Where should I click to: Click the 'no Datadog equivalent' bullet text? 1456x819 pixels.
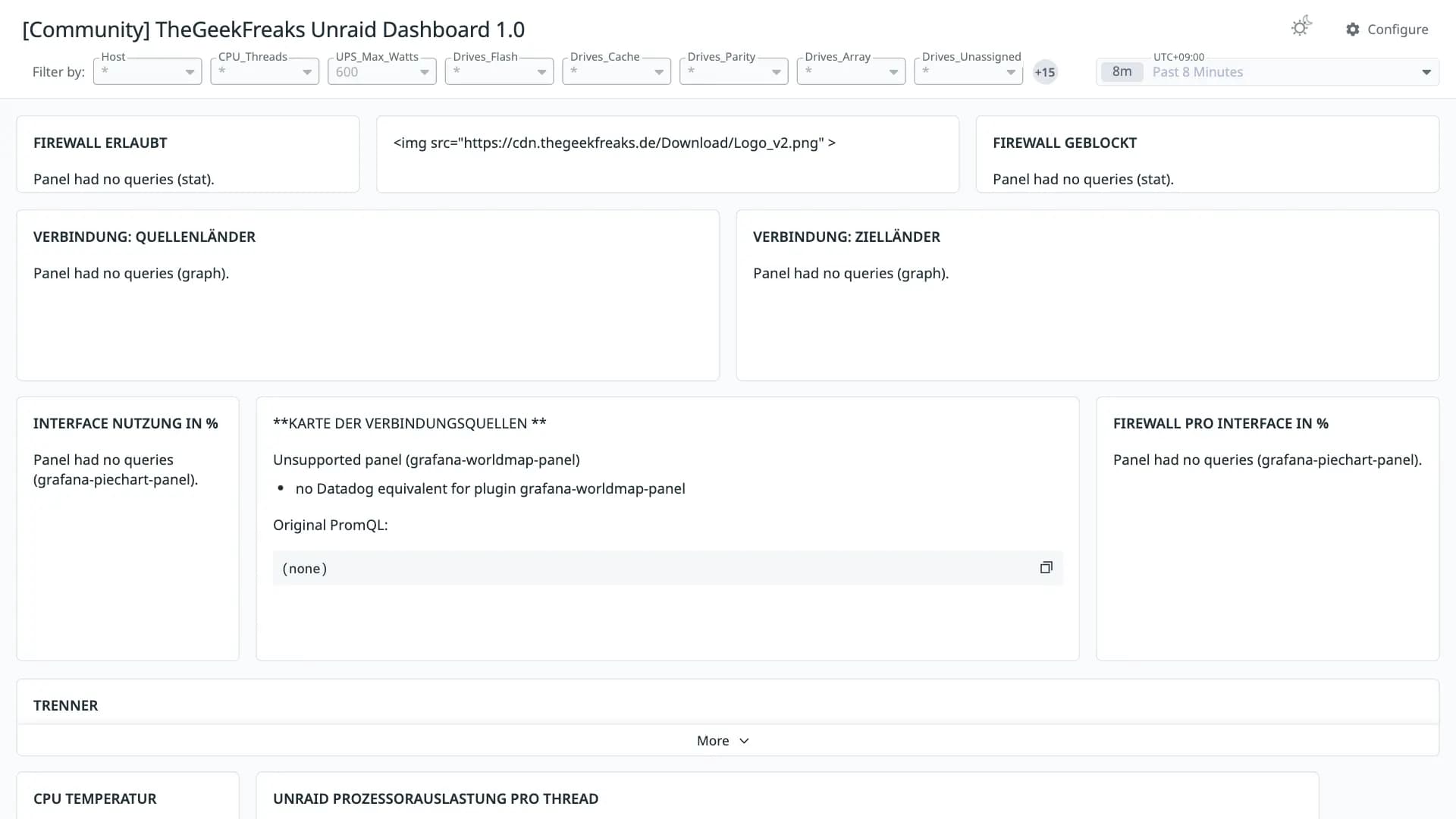coord(490,488)
